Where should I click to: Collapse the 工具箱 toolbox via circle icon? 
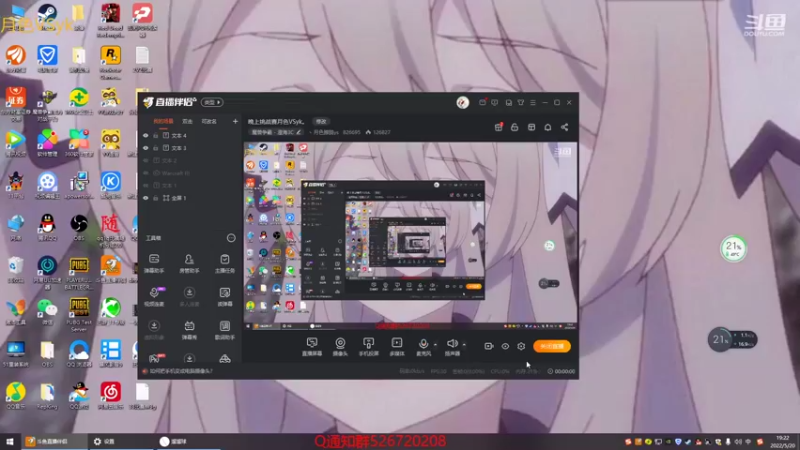pos(231,238)
